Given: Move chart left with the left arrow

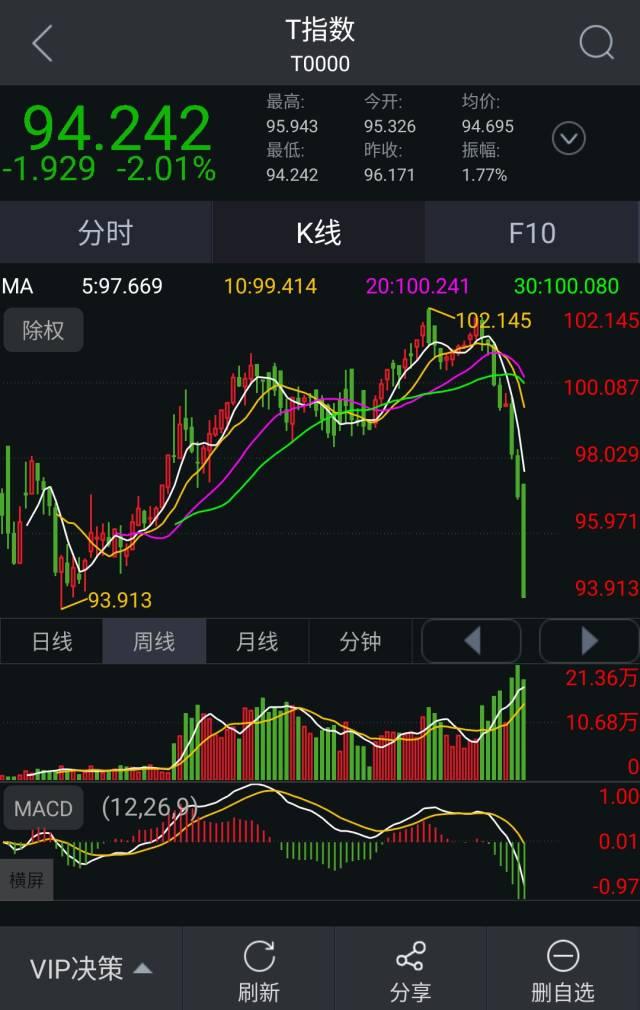Looking at the screenshot, I should point(471,642).
